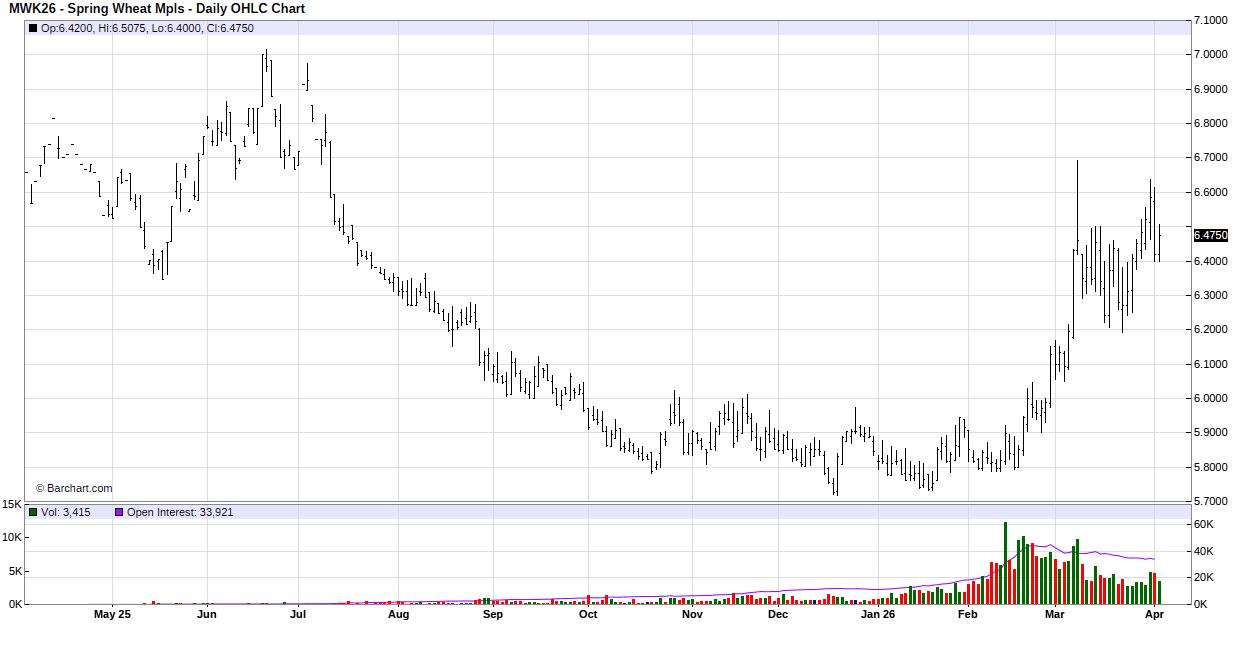Select the Jan 26 date label
The width and height of the screenshot is (1236, 645).
[x=878, y=615]
